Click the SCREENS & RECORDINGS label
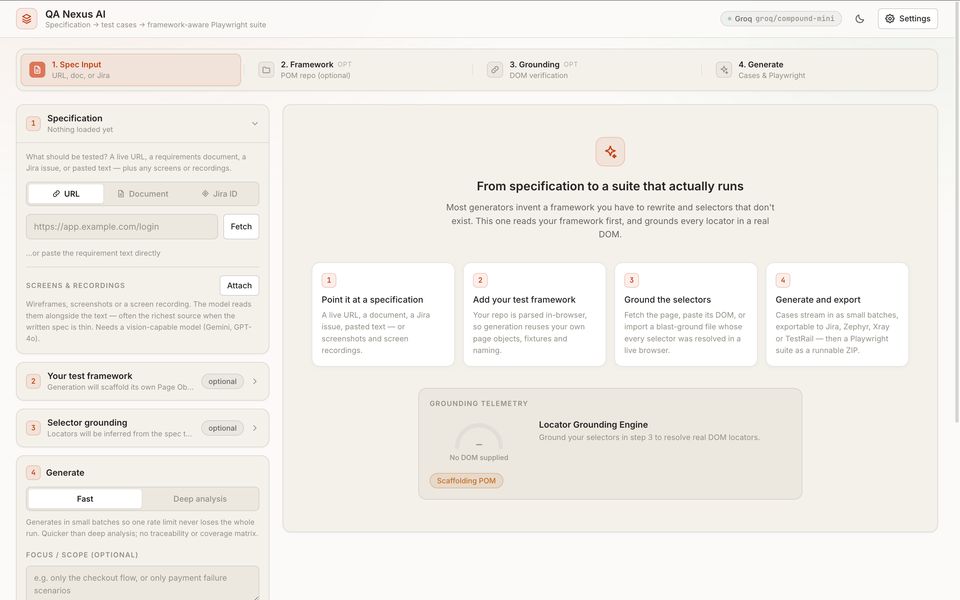Viewport: 960px width, 600px height. 75,285
